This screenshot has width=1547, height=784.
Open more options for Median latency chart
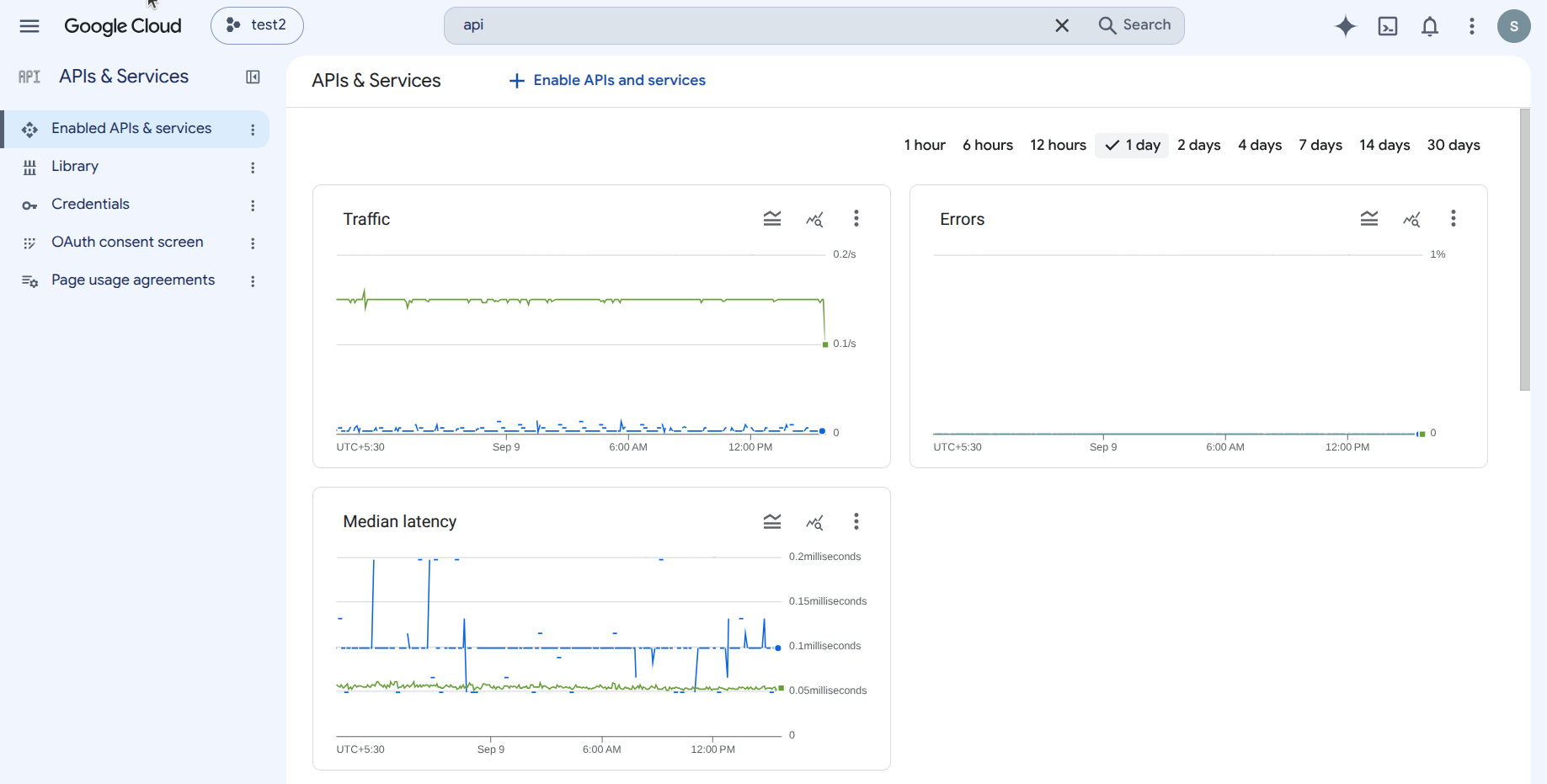(856, 521)
